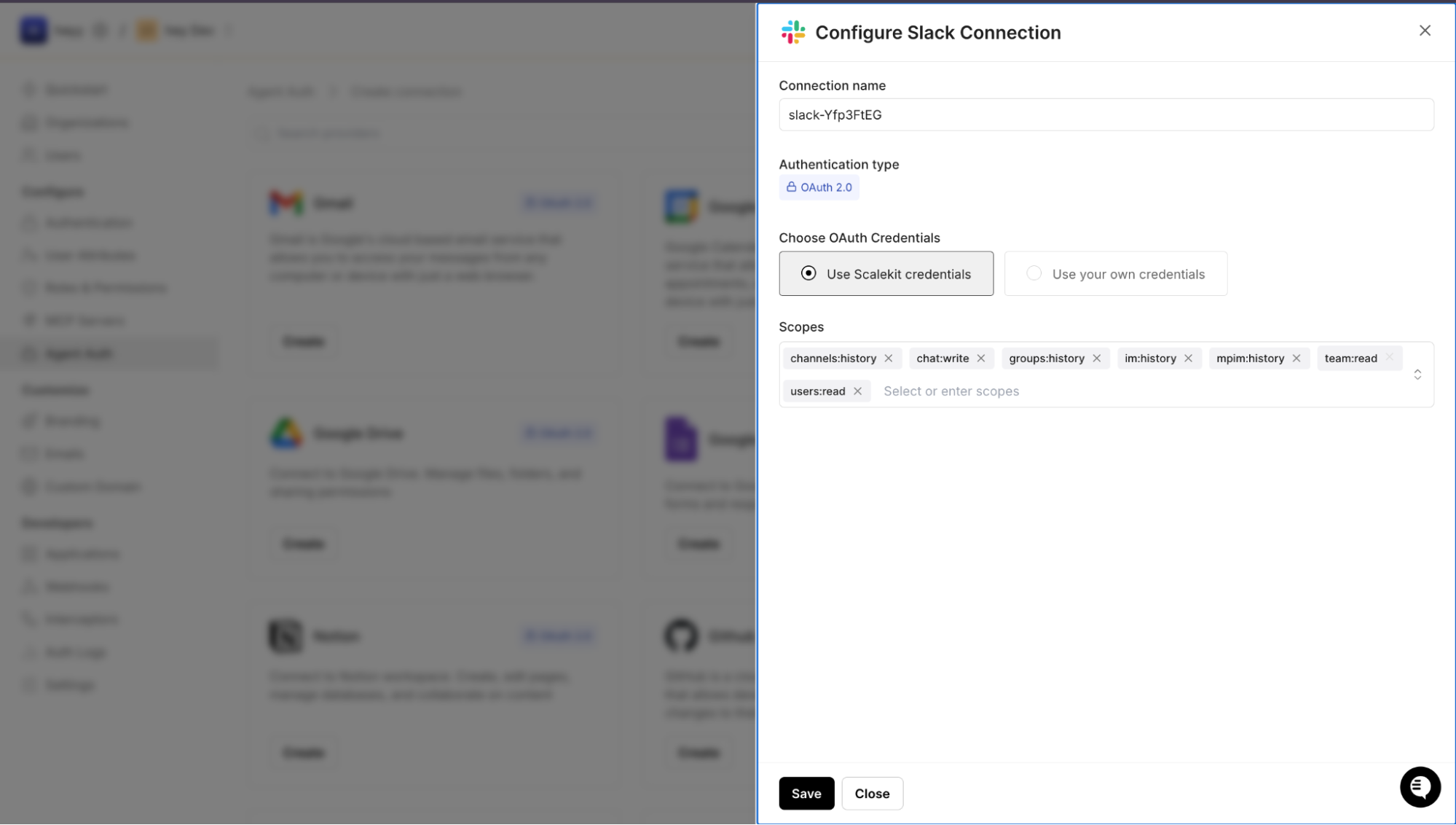Remove the mpim:history scope tag
1456x825 pixels.
(1296, 358)
